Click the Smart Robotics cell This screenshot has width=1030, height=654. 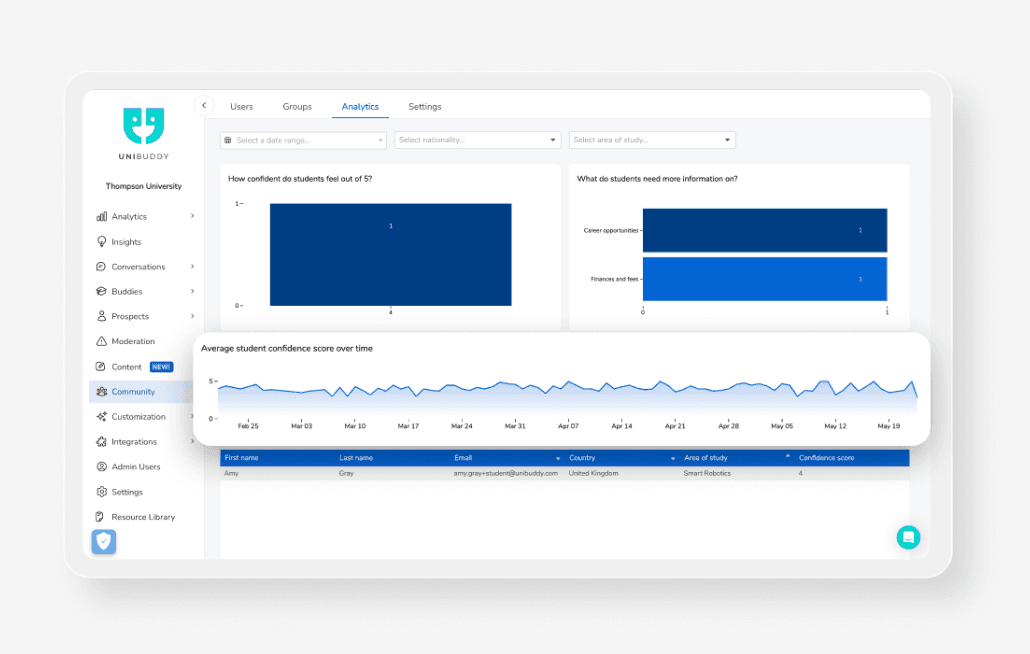point(707,473)
